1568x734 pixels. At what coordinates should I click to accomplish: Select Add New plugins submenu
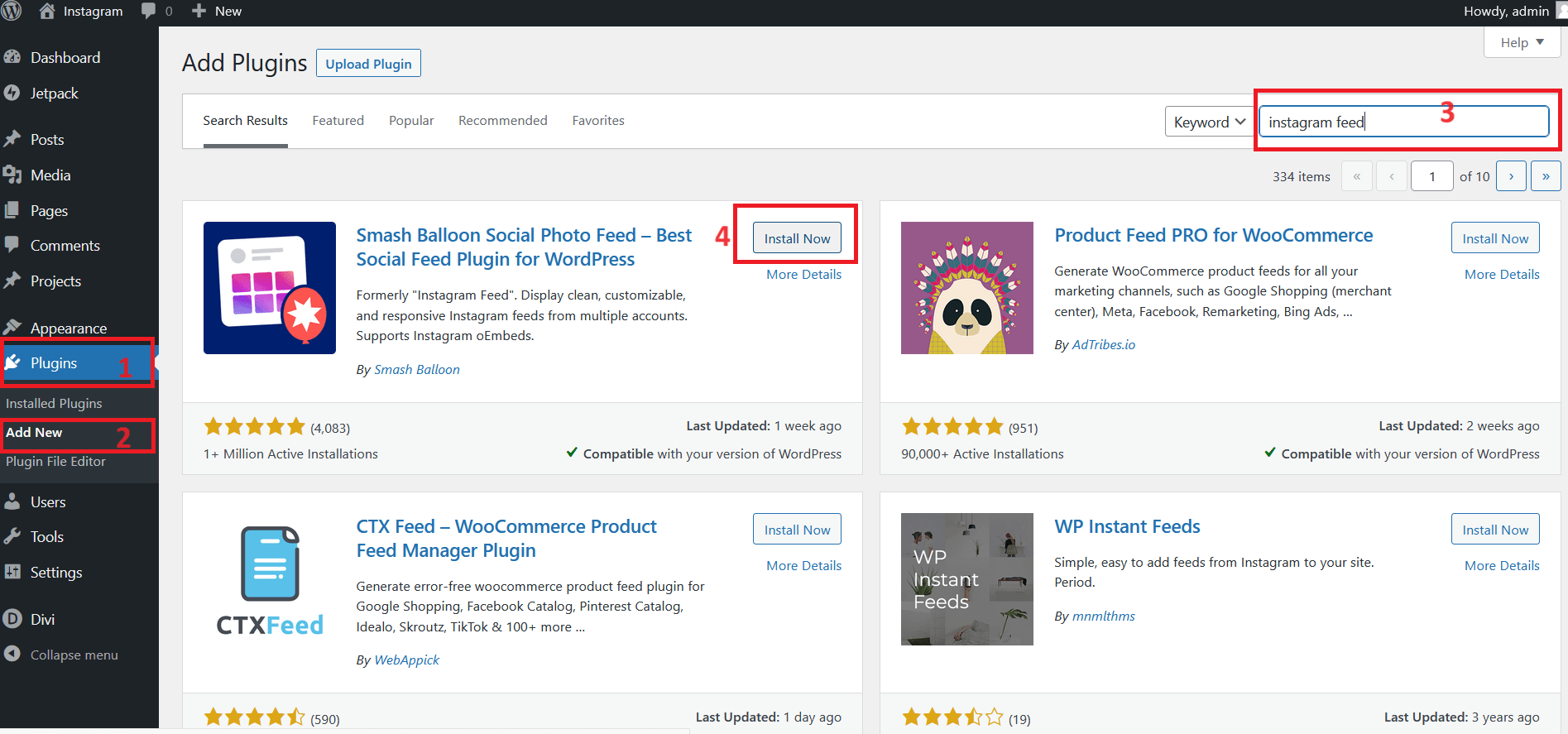[34, 433]
